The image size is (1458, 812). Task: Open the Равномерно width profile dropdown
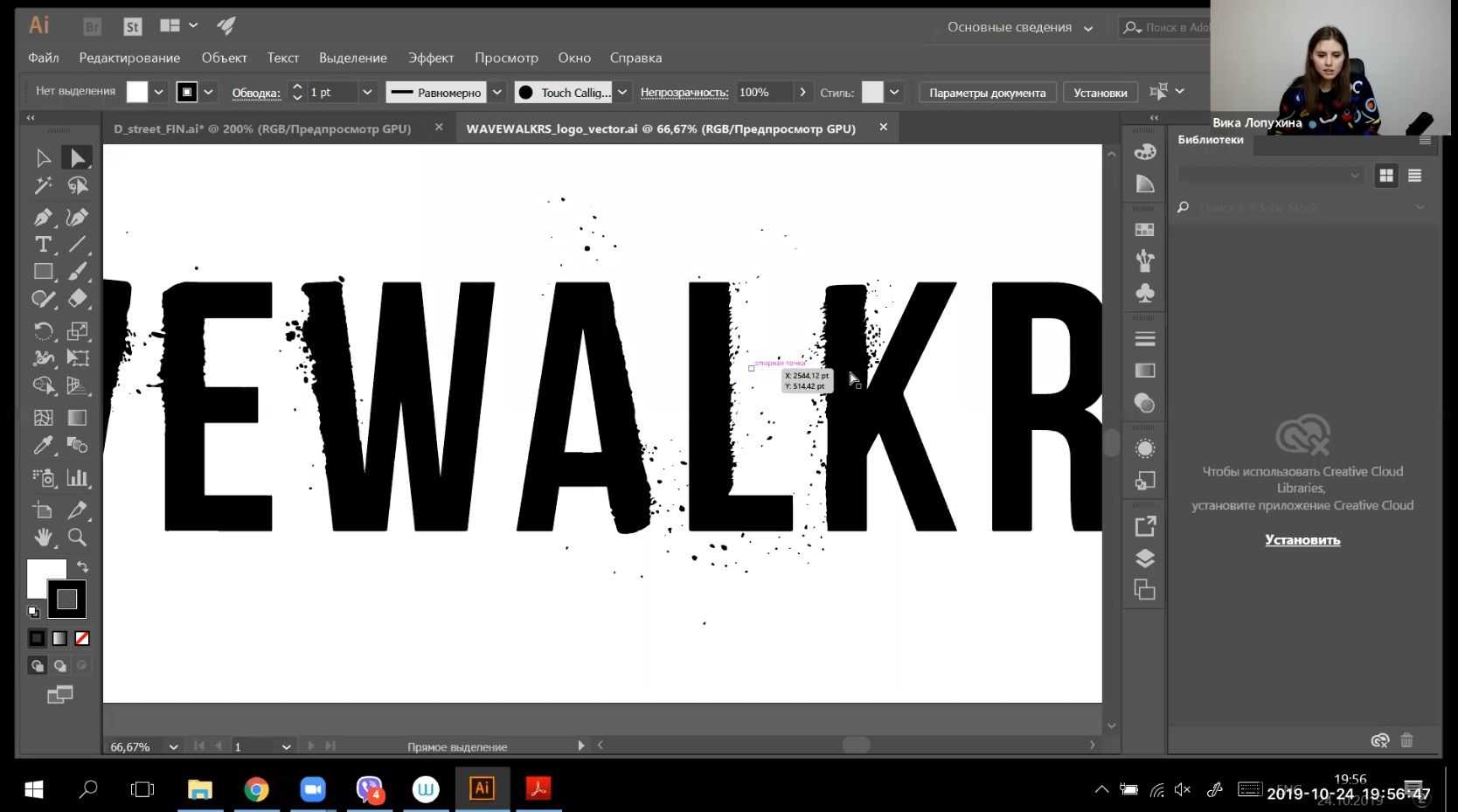496,92
